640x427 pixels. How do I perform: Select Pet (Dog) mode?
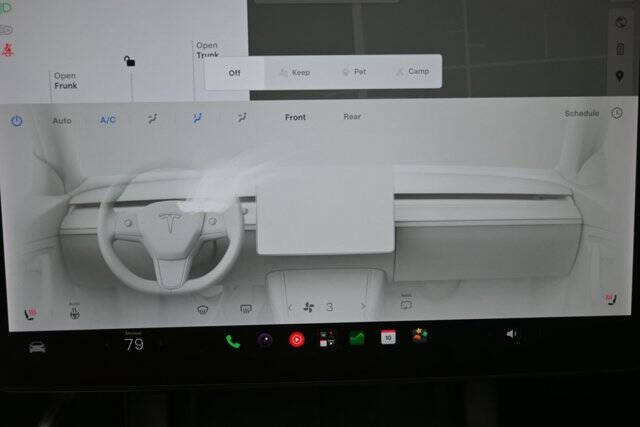point(354,72)
